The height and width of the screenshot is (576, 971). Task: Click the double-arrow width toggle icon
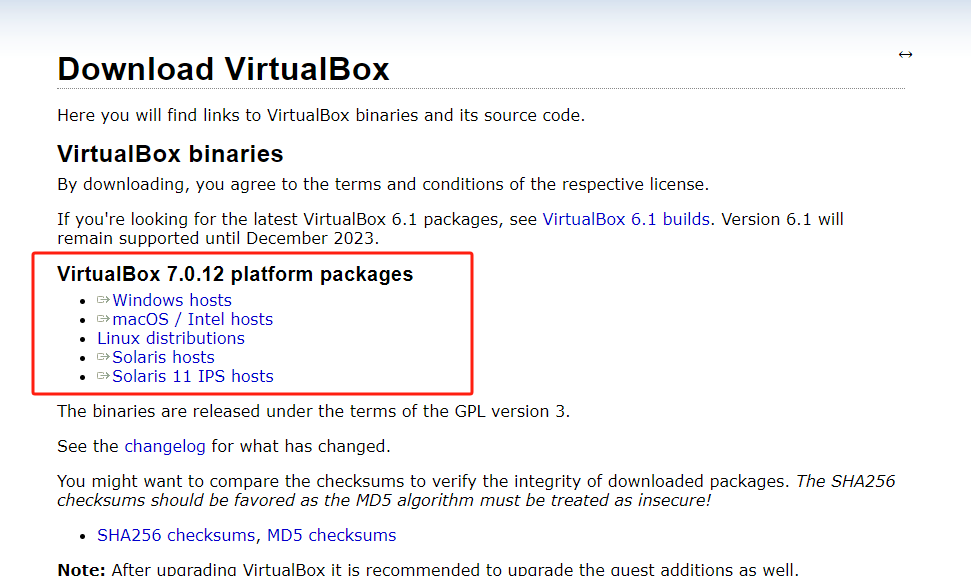[x=905, y=55]
